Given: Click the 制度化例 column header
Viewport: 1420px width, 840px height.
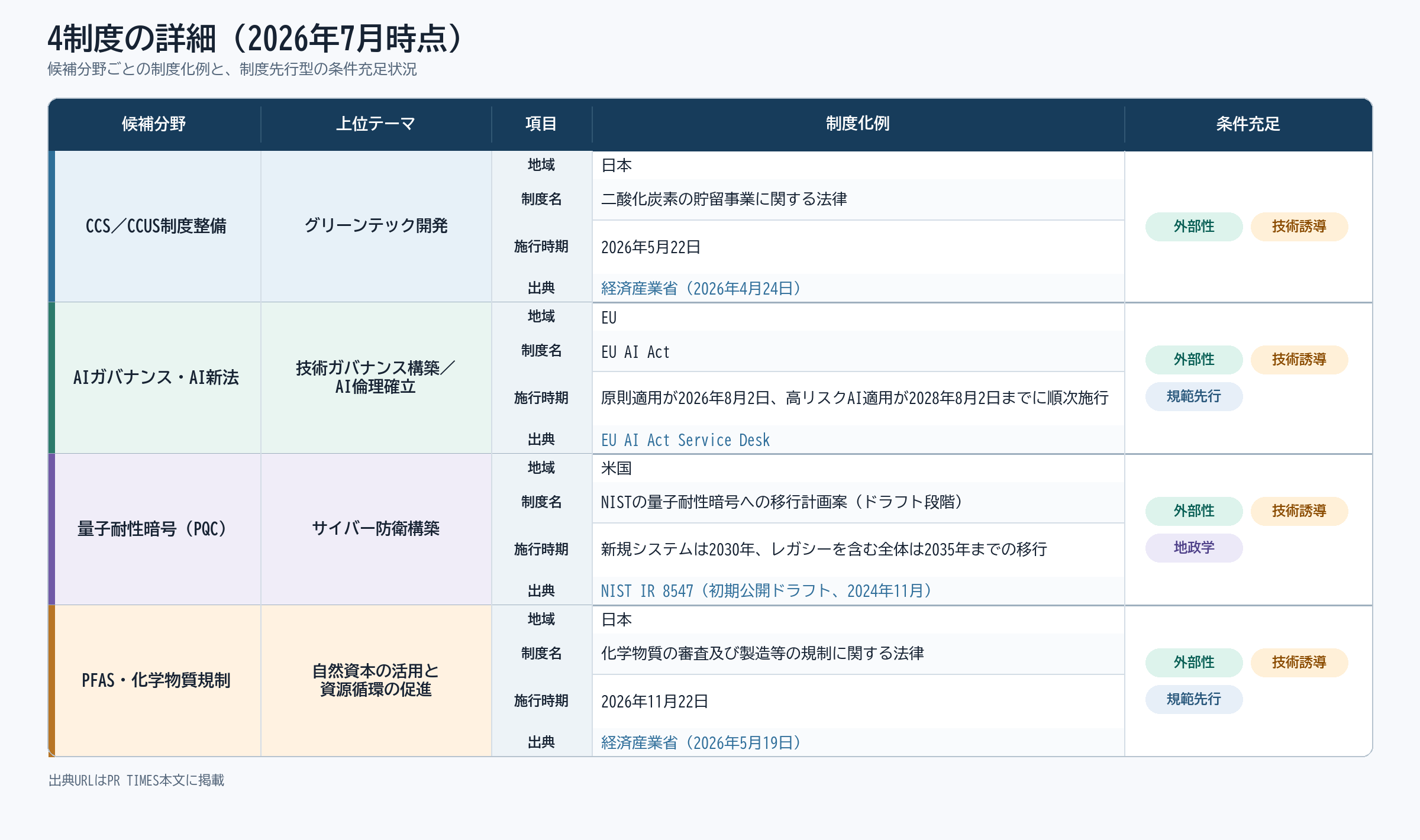Looking at the screenshot, I should point(858,124).
